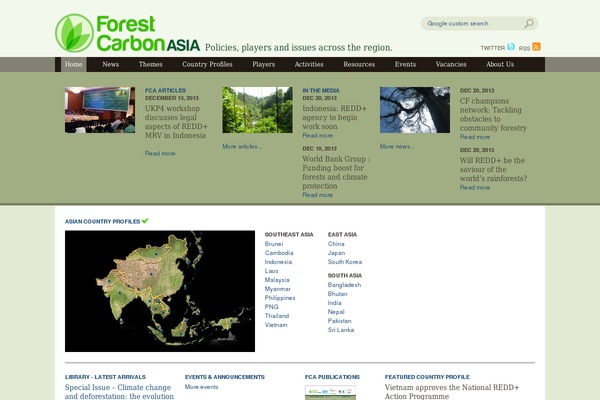
Task: Open the China country profile
Action: coord(336,244)
